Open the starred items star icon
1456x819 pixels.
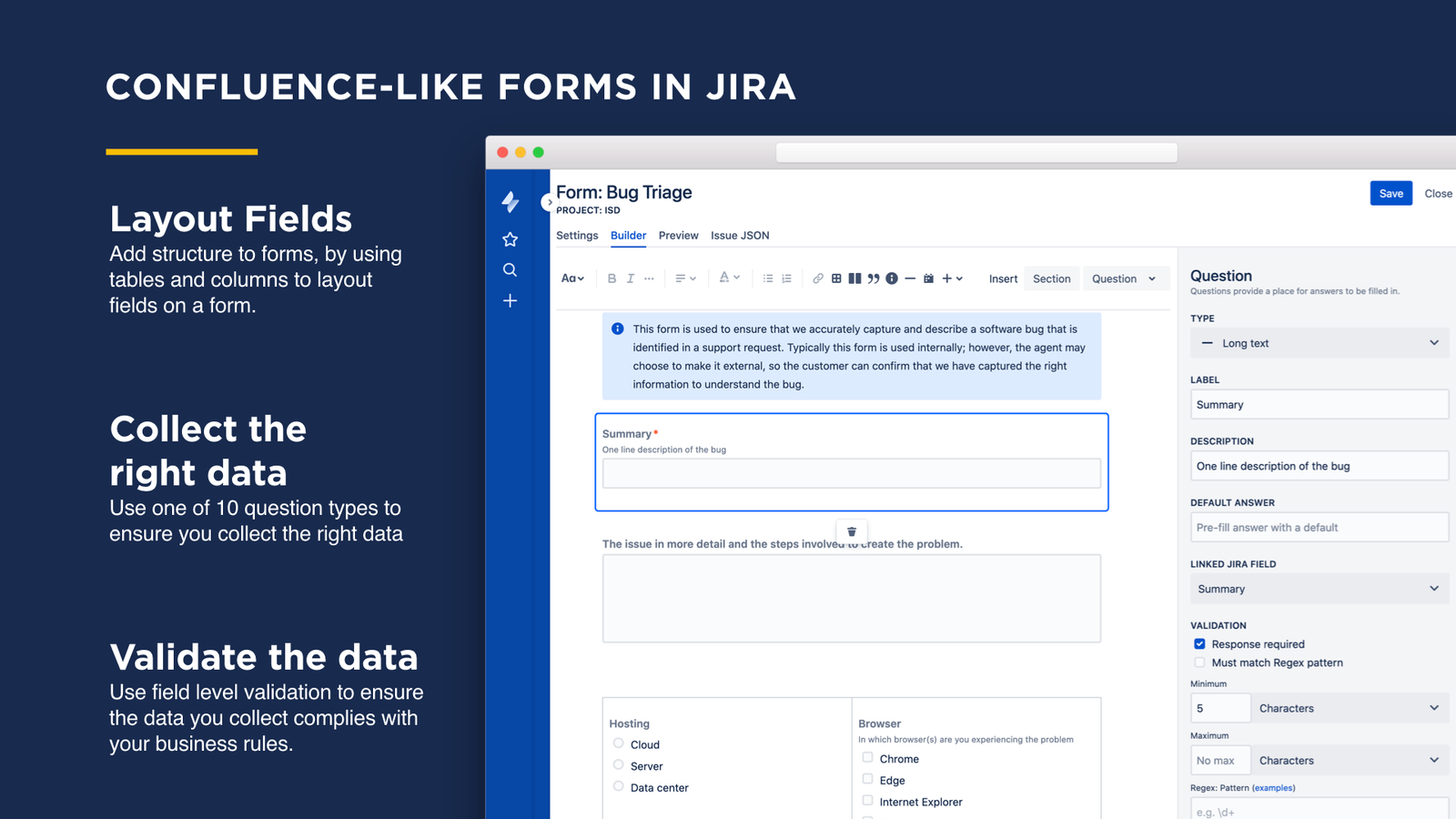[511, 239]
